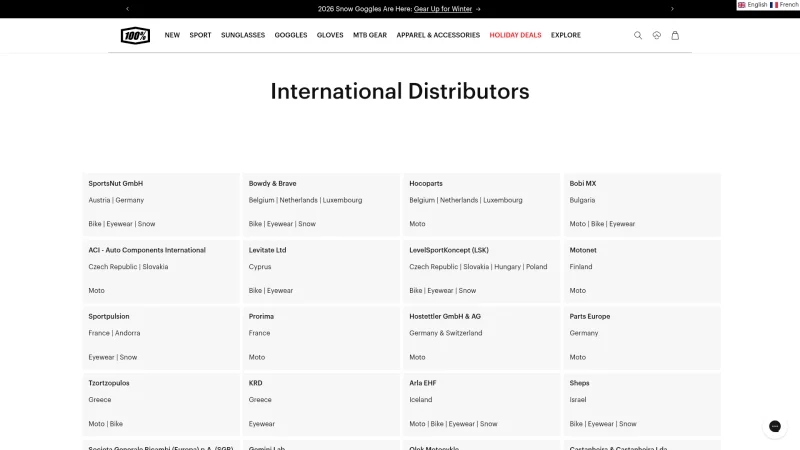The width and height of the screenshot is (800, 450).
Task: Open the search magnifier icon
Action: tap(638, 35)
